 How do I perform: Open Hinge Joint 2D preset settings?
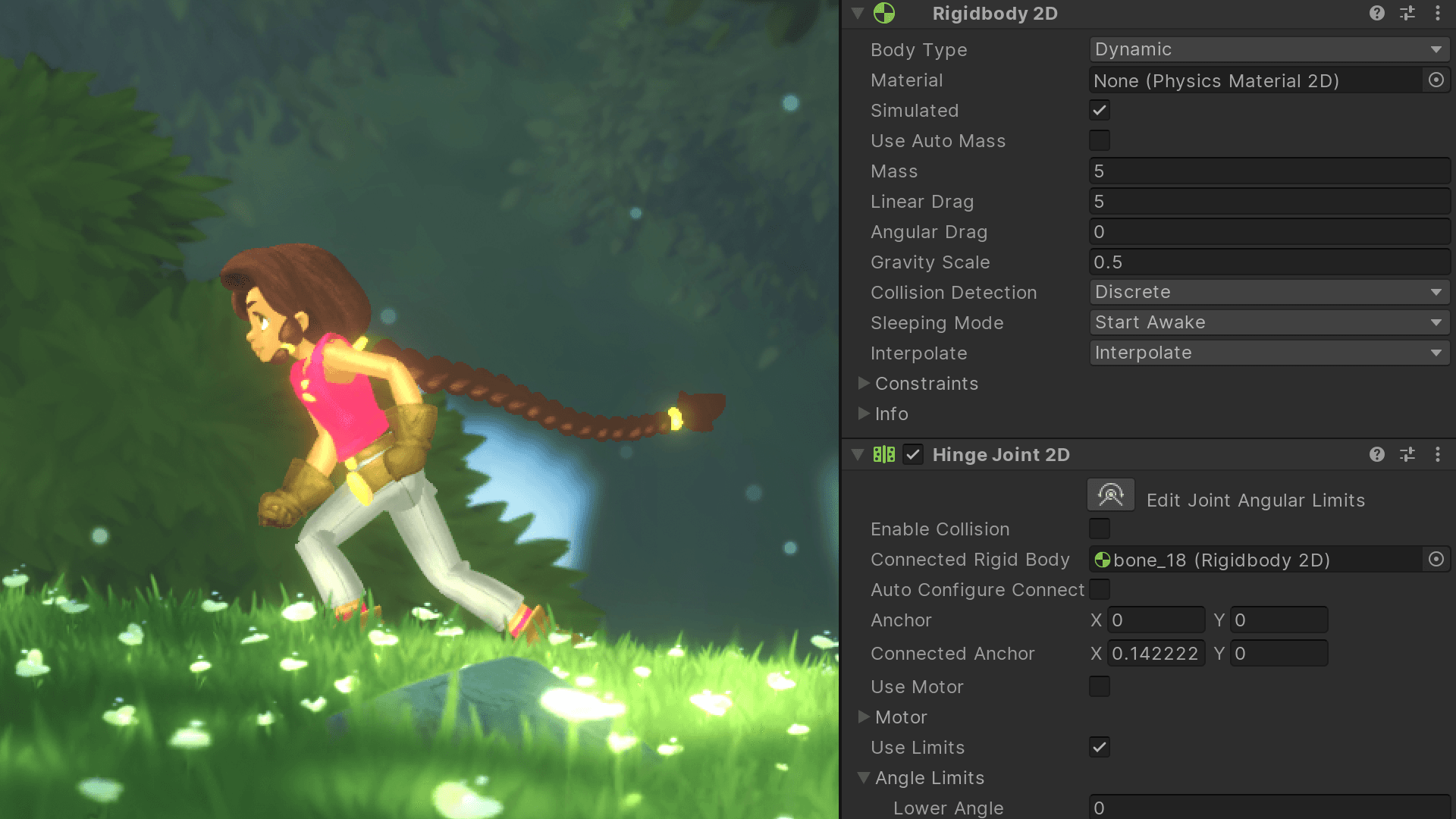point(1407,454)
